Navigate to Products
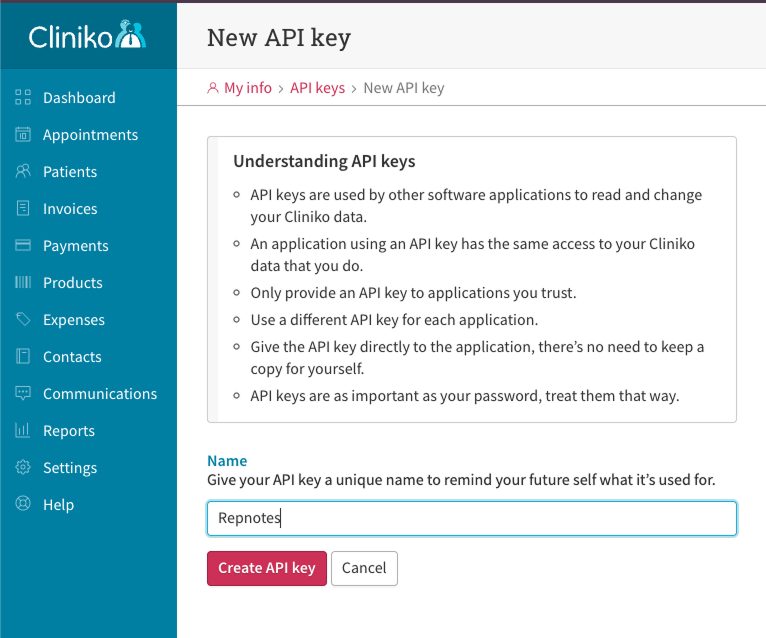The height and width of the screenshot is (638, 766). (73, 283)
